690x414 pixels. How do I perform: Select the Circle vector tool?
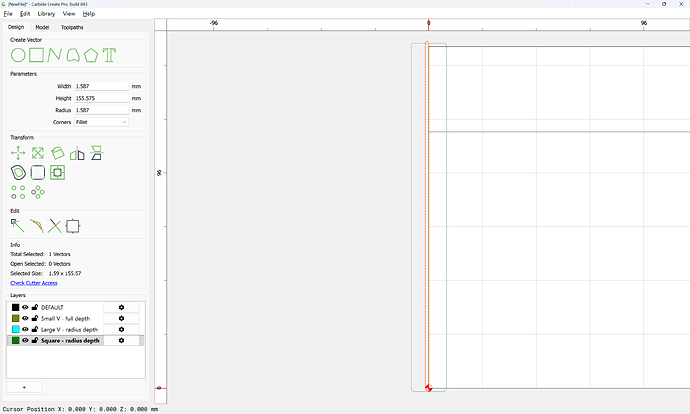(x=18, y=55)
